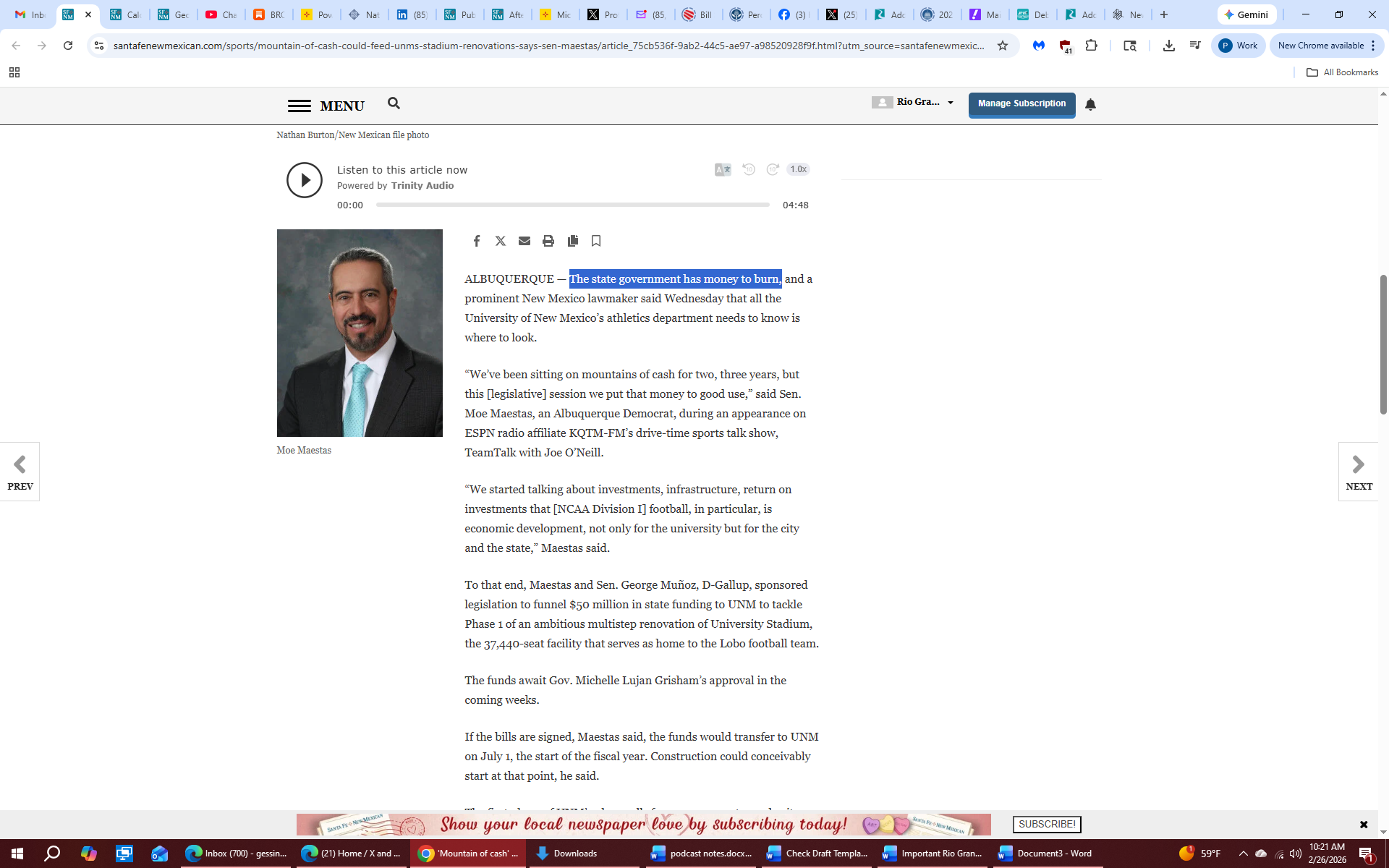This screenshot has height=868, width=1389.
Task: Seek on audio progress bar
Action: (x=572, y=205)
